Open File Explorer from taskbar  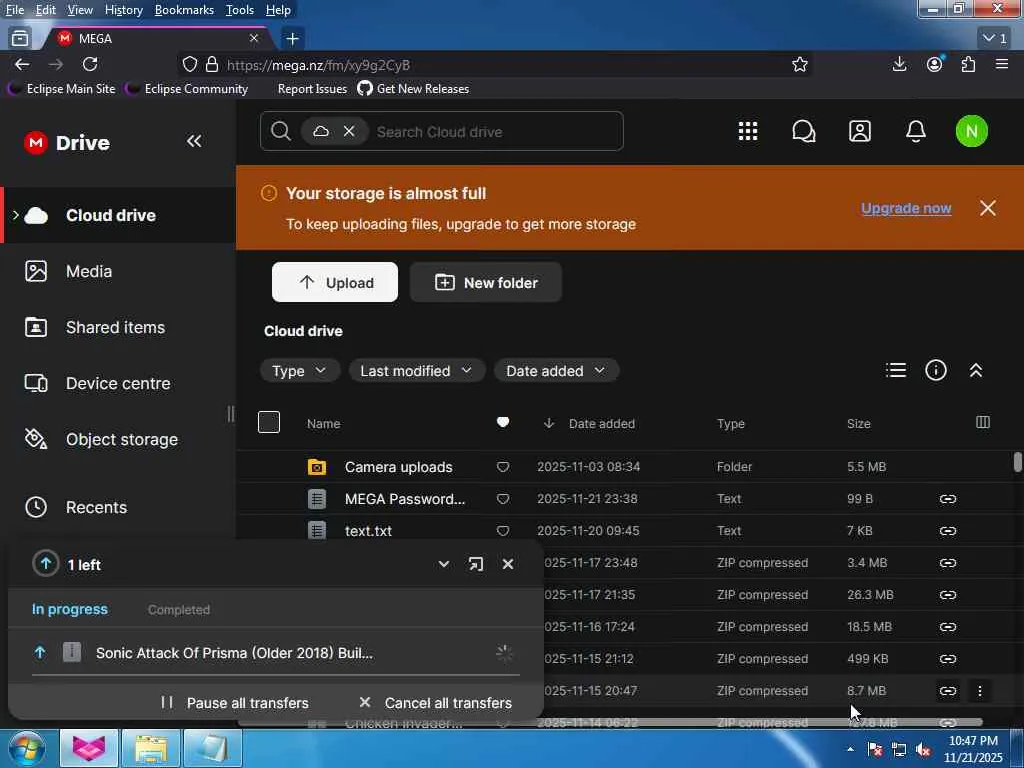[x=151, y=748]
